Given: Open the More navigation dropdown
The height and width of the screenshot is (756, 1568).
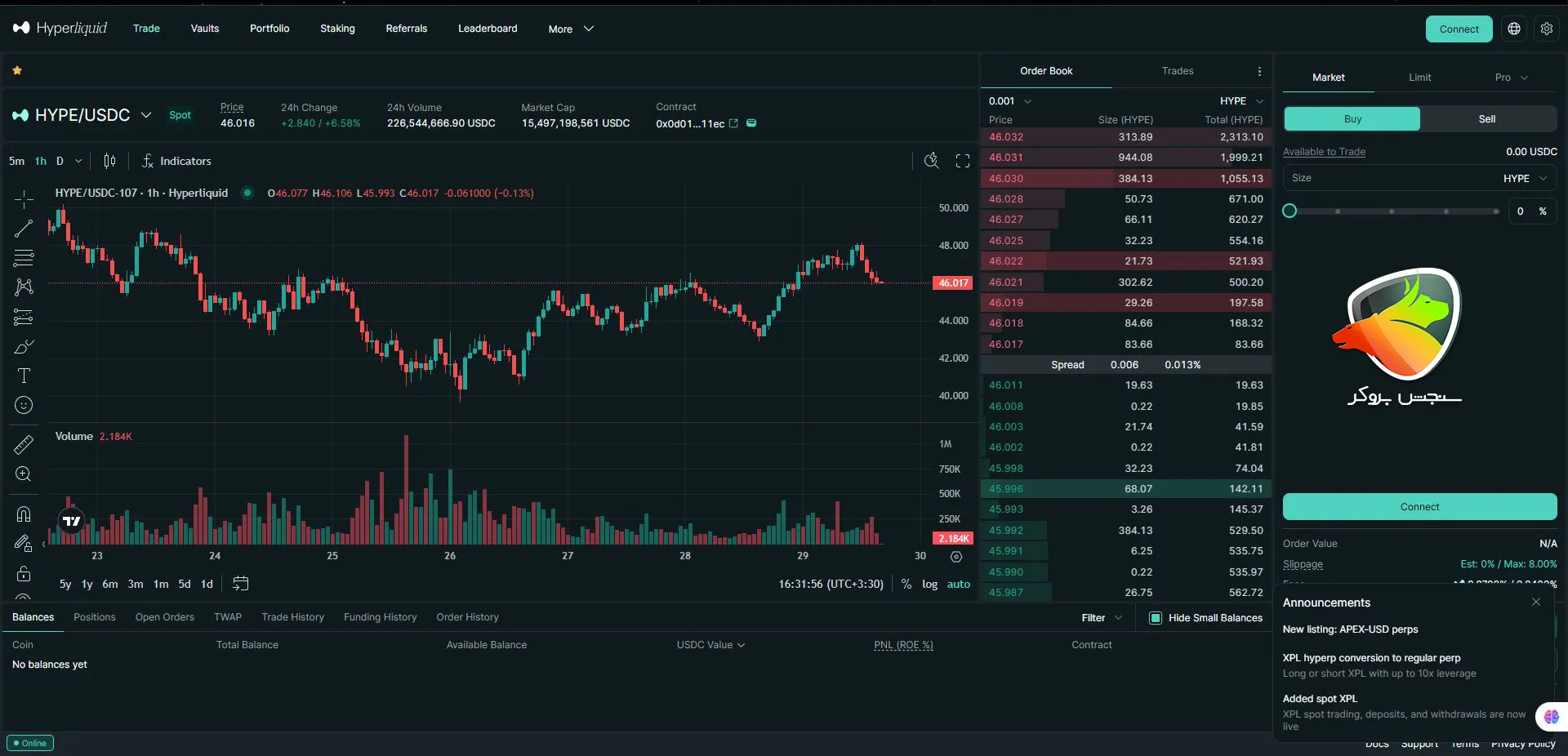Looking at the screenshot, I should click(x=571, y=29).
